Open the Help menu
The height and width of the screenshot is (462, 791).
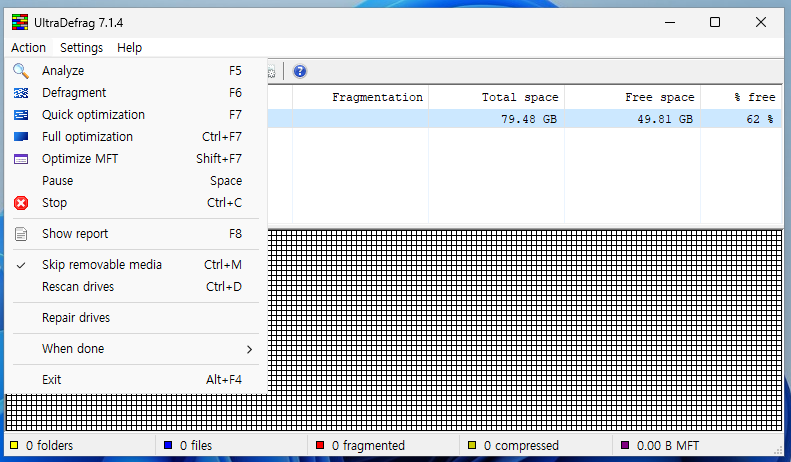(x=129, y=47)
